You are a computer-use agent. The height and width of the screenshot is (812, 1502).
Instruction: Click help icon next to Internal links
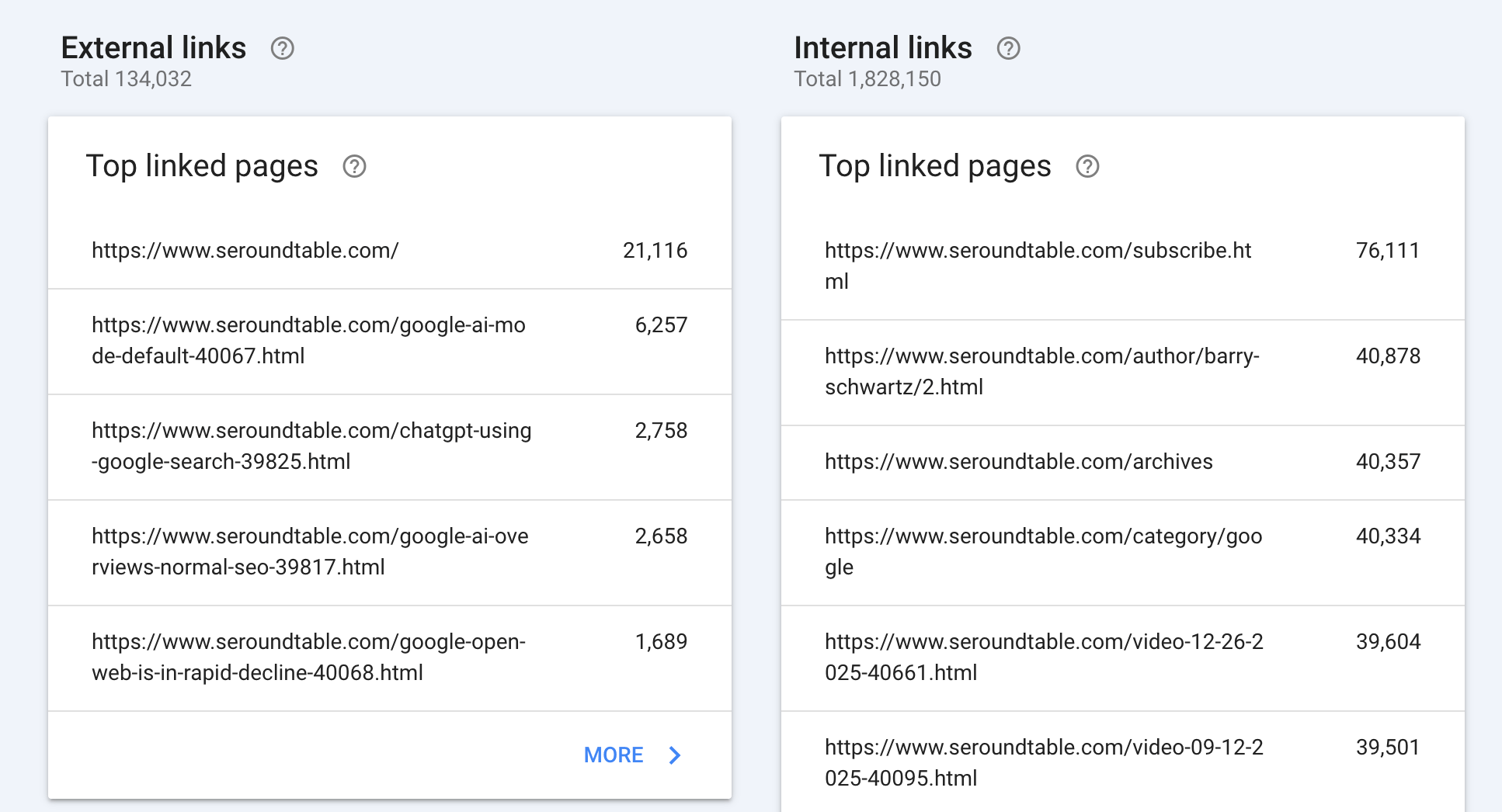click(x=1008, y=48)
